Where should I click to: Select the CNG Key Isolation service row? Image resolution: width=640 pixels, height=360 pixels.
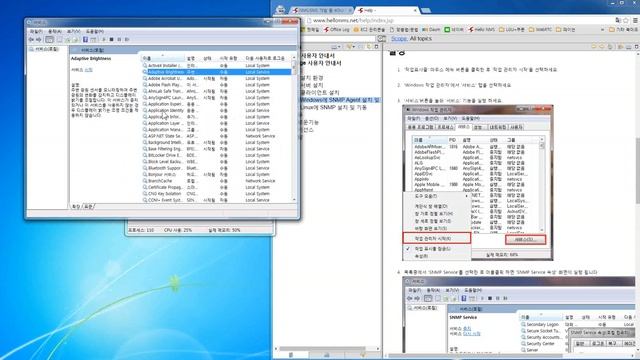click(x=217, y=193)
